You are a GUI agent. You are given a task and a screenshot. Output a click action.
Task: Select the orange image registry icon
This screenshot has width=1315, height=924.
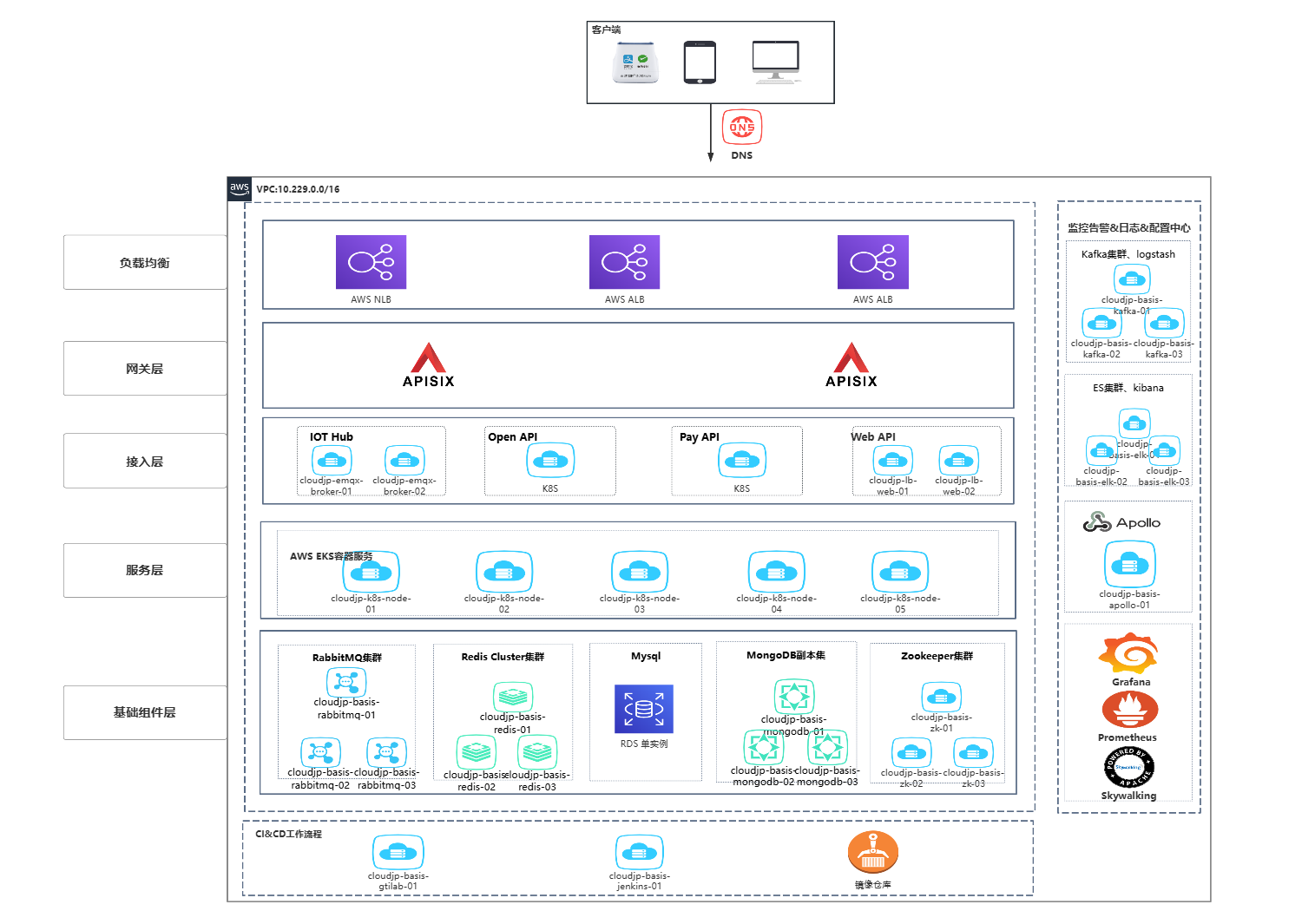[x=872, y=852]
